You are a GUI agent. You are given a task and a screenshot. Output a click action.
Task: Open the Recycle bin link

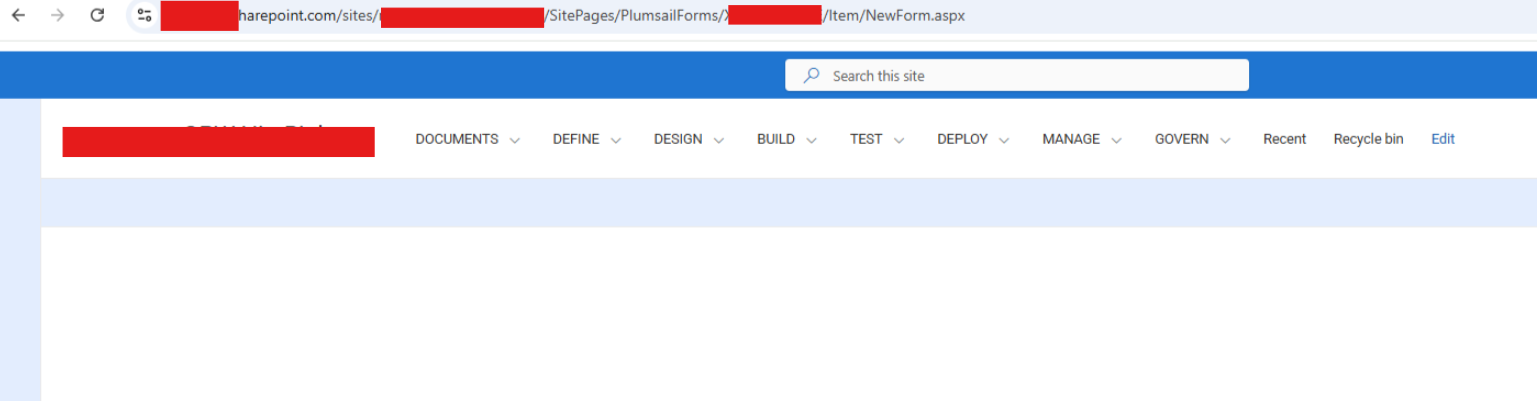pyautogui.click(x=1368, y=139)
